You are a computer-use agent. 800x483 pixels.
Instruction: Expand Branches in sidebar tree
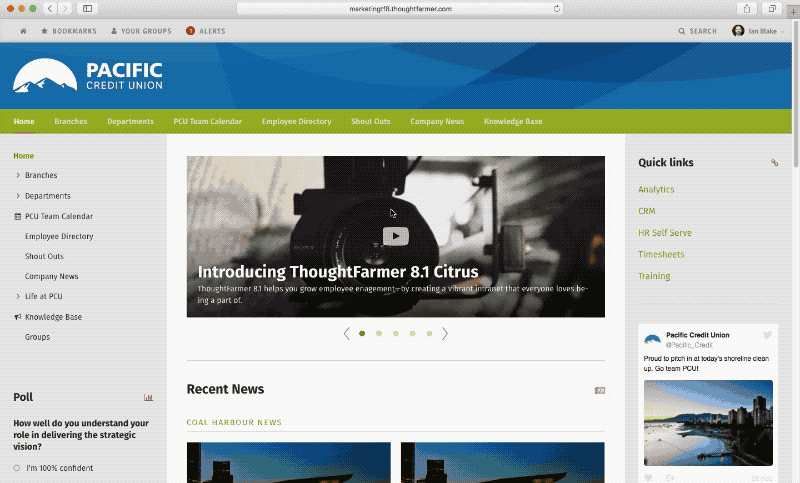click(18, 175)
